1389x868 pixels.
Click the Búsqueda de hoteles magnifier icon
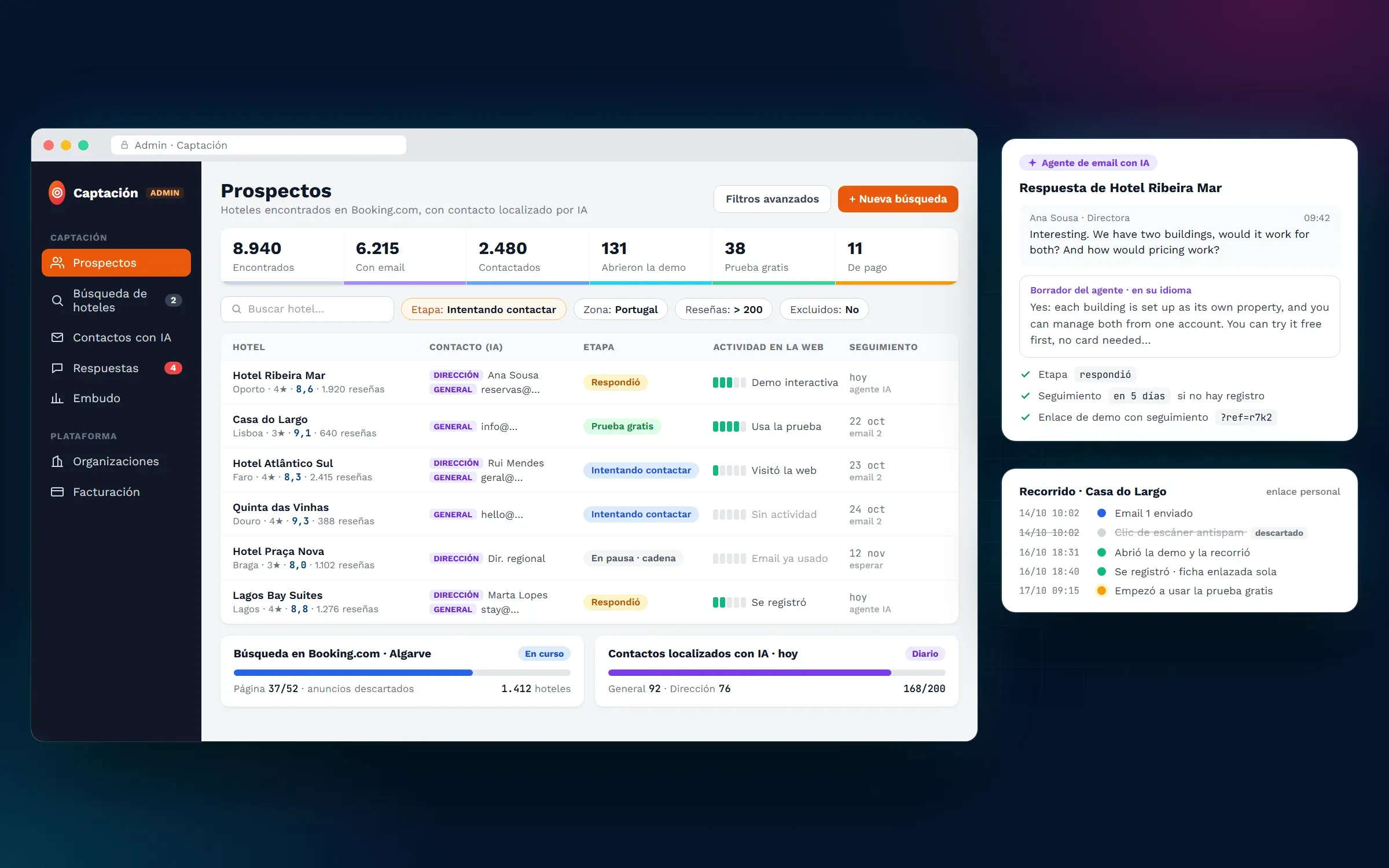(57, 300)
